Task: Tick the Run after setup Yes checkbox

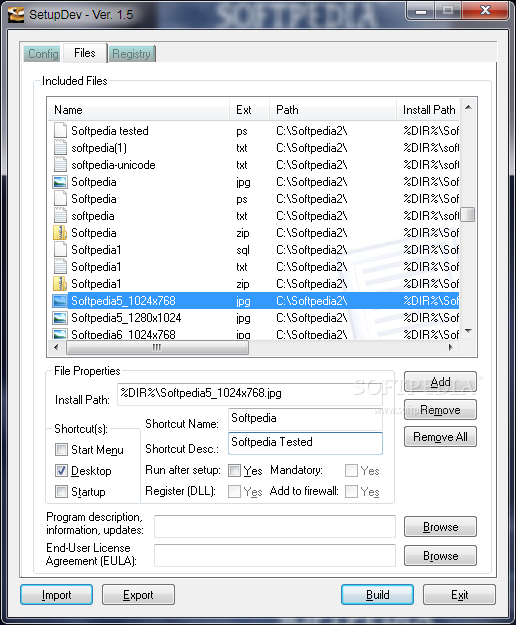Action: coord(234,471)
